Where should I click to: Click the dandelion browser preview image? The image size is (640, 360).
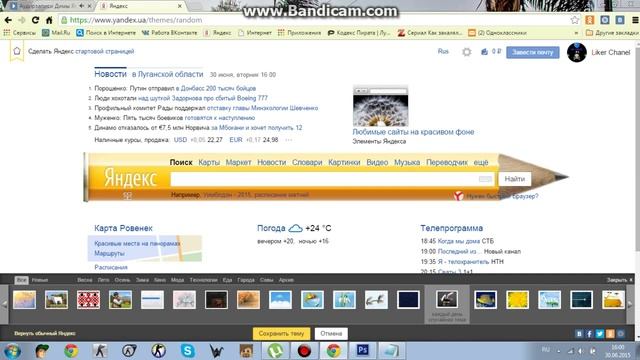[x=380, y=107]
